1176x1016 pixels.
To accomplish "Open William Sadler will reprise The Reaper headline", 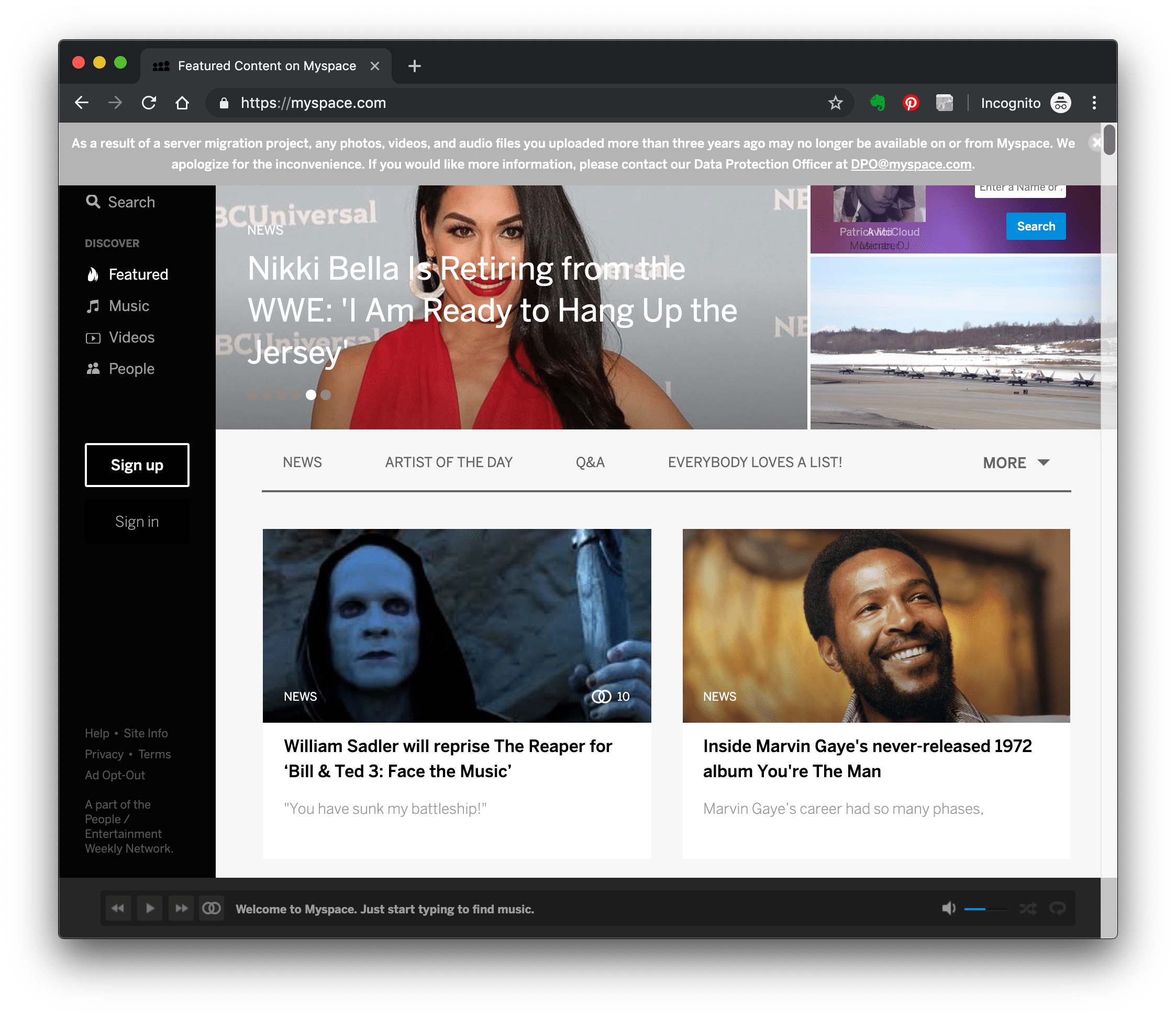I will [448, 758].
